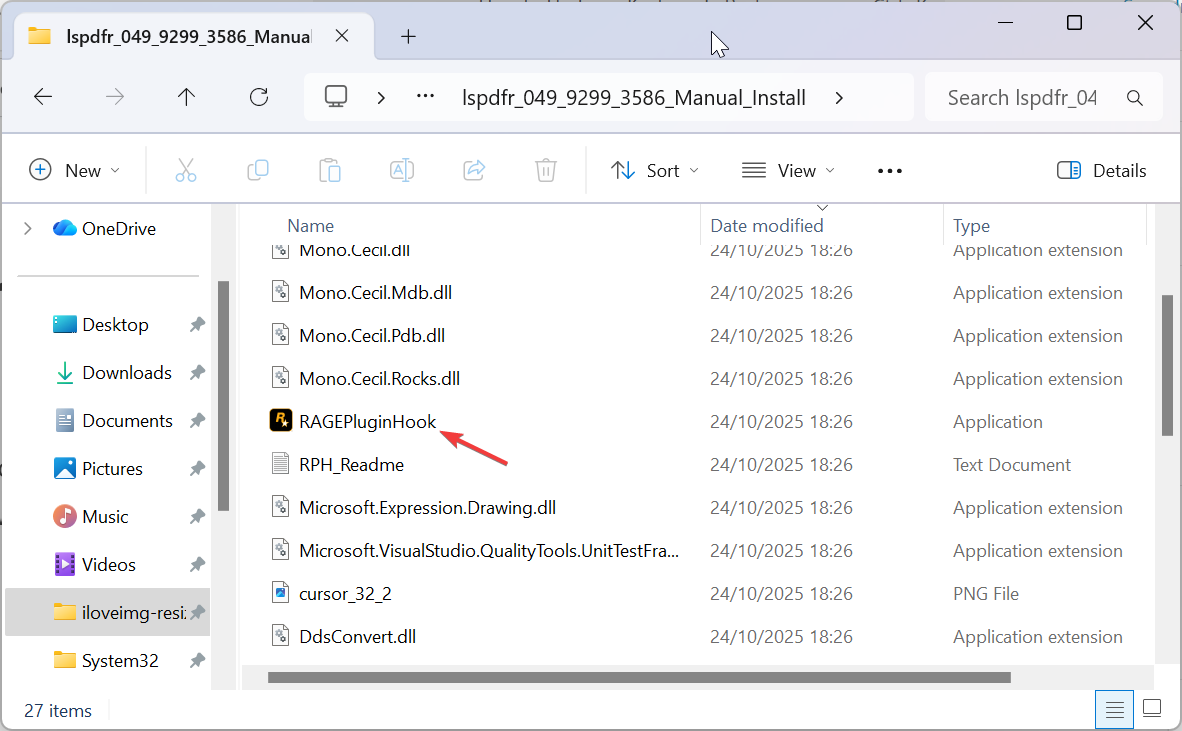Open the See more ellipsis menu
Viewport: 1182px width, 731px height.
click(x=890, y=171)
